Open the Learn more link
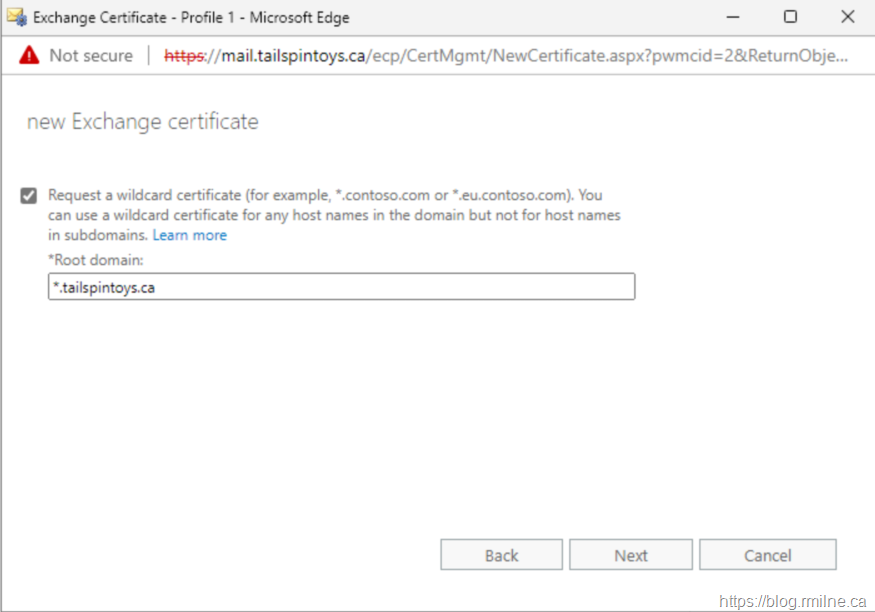 click(x=189, y=235)
